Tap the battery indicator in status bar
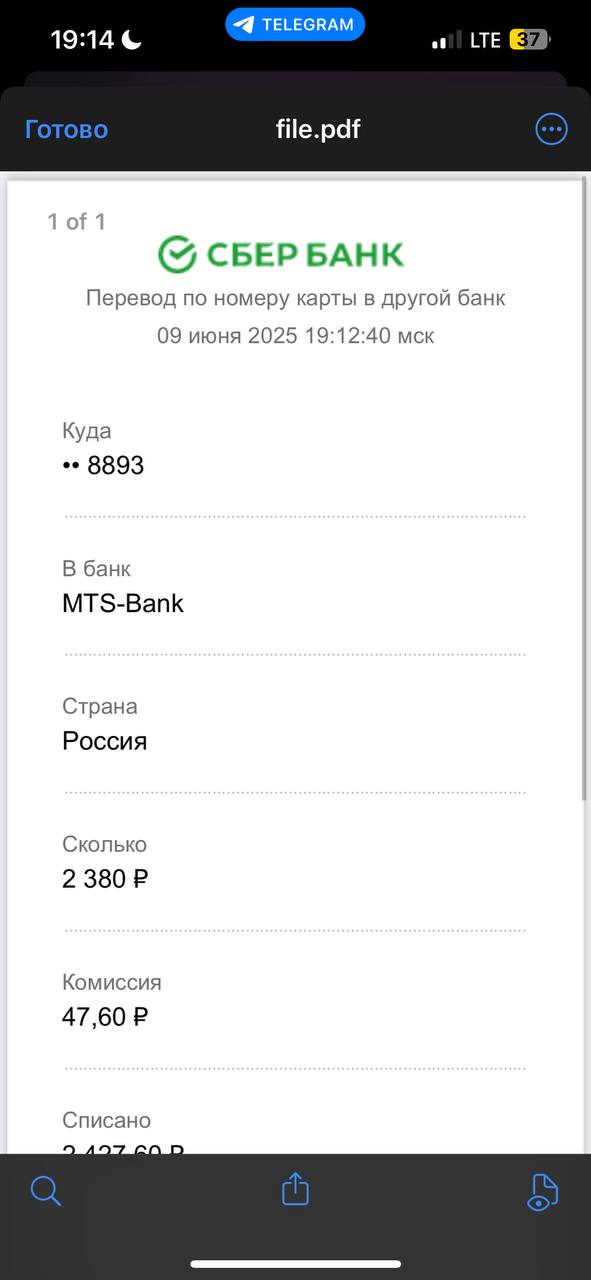 pos(529,40)
